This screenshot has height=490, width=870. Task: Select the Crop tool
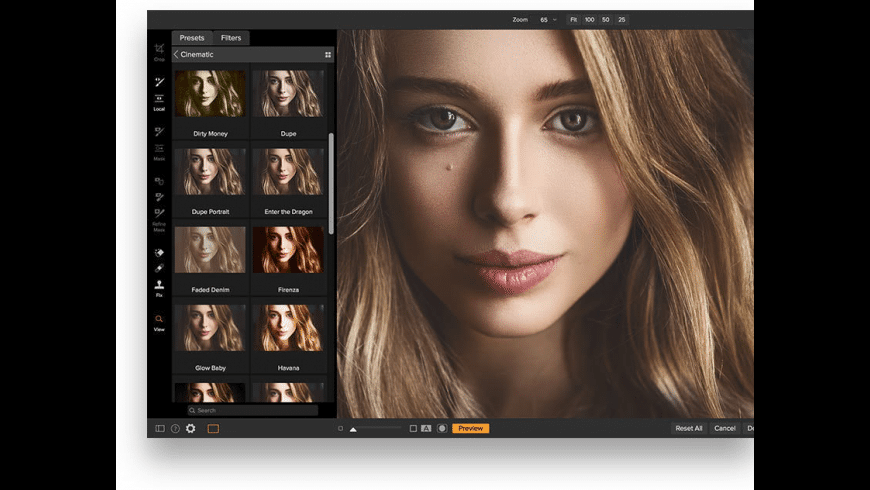(x=159, y=49)
